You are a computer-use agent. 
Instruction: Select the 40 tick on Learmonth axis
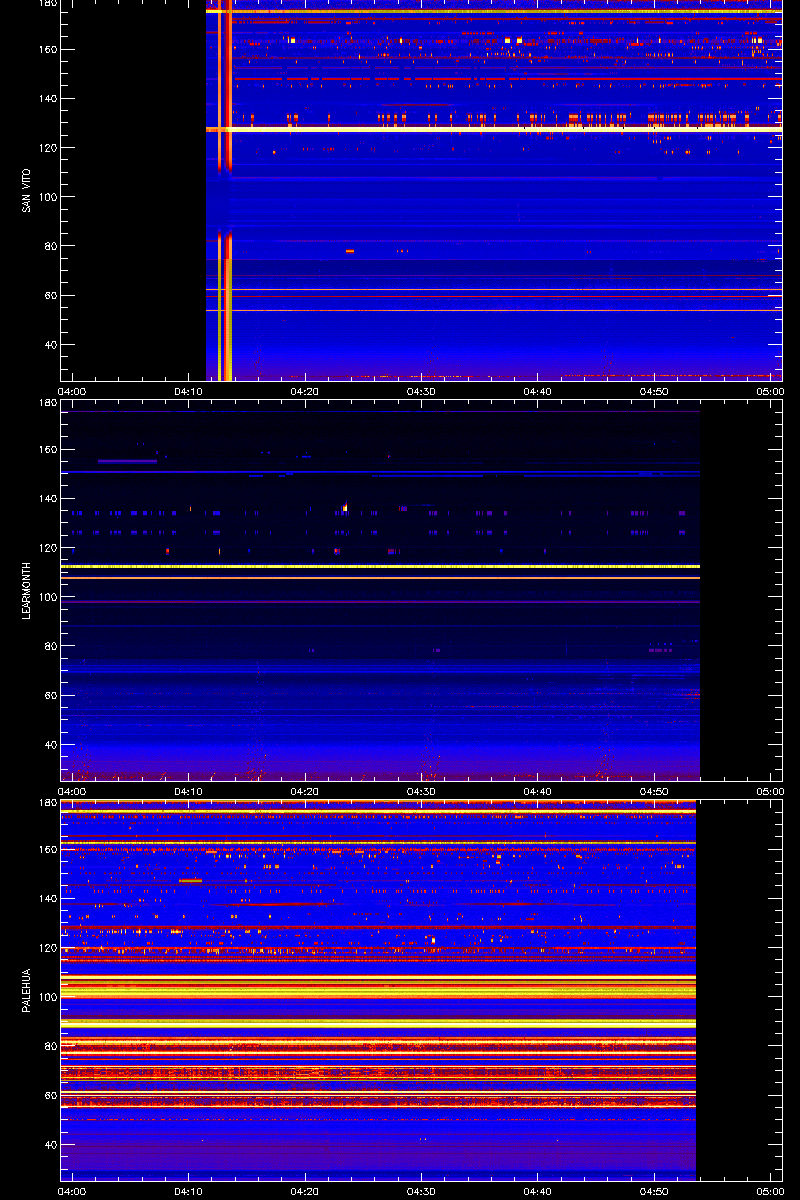point(50,745)
